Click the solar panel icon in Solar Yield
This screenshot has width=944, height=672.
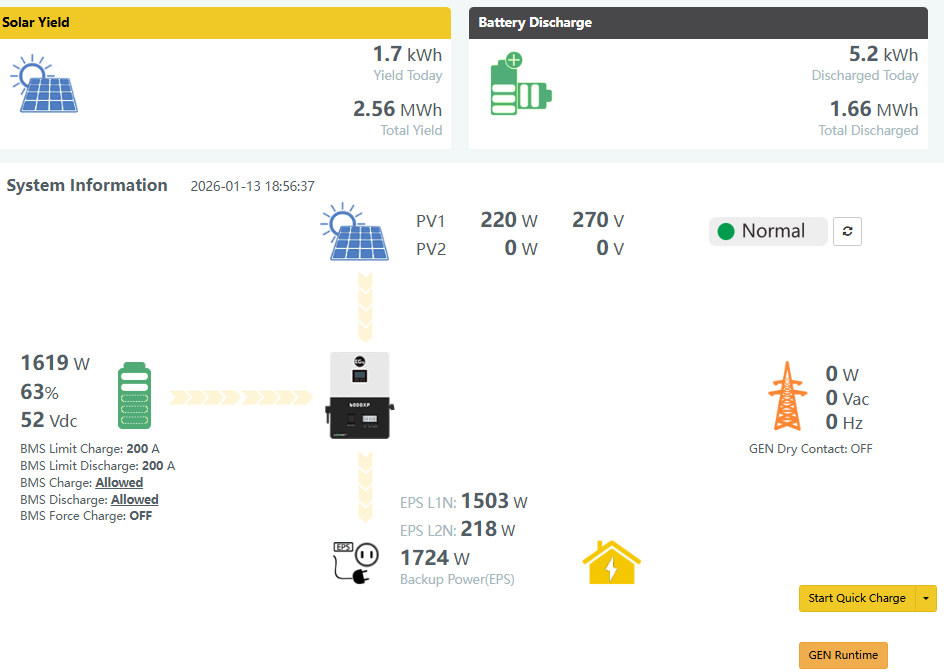pyautogui.click(x=44, y=84)
